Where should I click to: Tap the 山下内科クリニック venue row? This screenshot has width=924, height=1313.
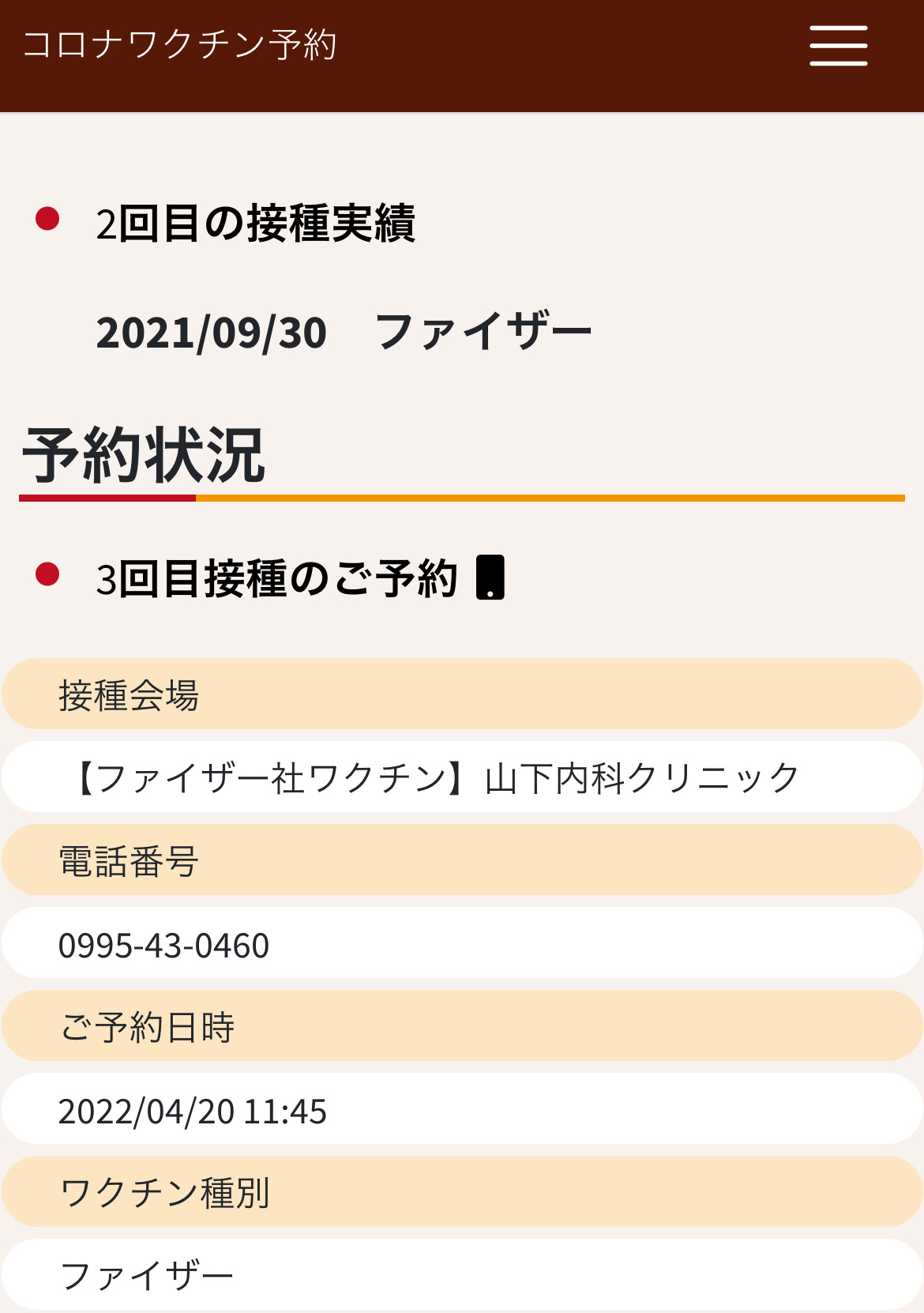pos(462,777)
